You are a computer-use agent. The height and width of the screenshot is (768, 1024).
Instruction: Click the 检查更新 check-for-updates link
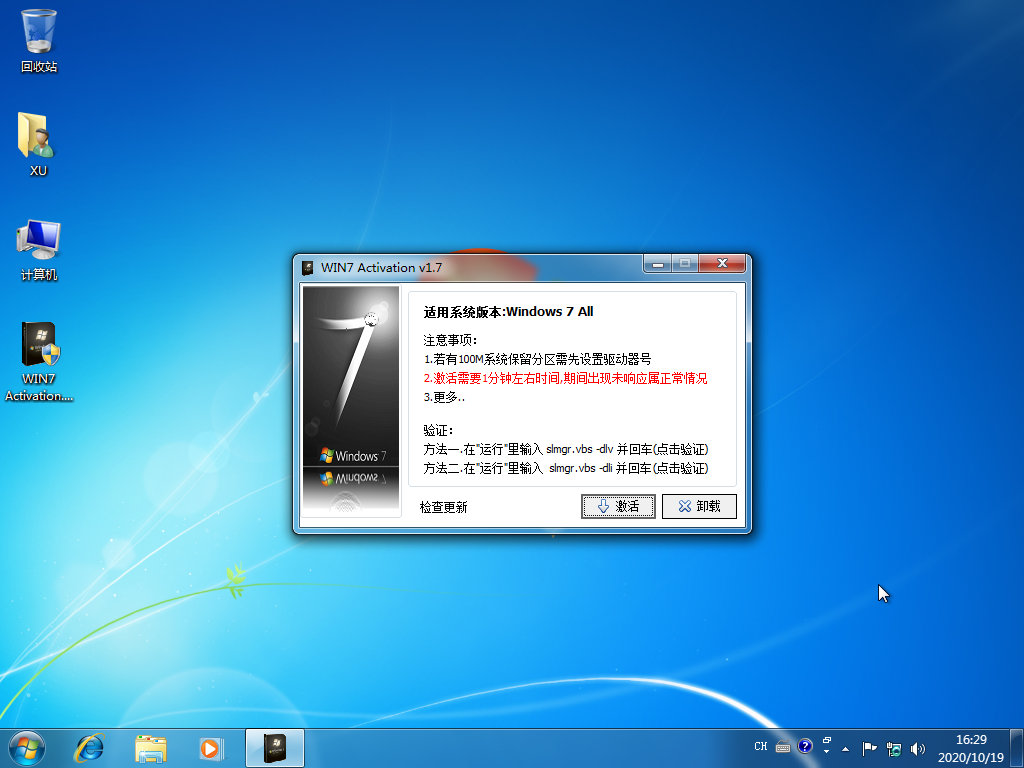pyautogui.click(x=443, y=508)
